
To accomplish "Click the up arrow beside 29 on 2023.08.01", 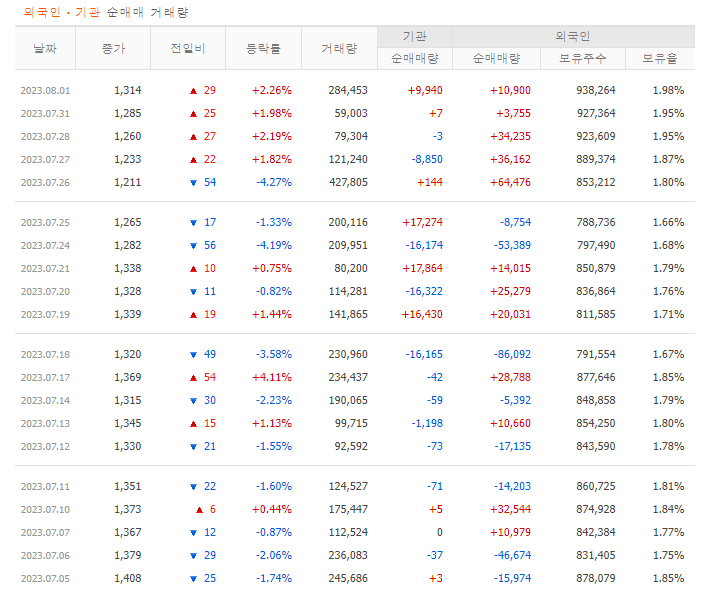I will click(x=193, y=91).
